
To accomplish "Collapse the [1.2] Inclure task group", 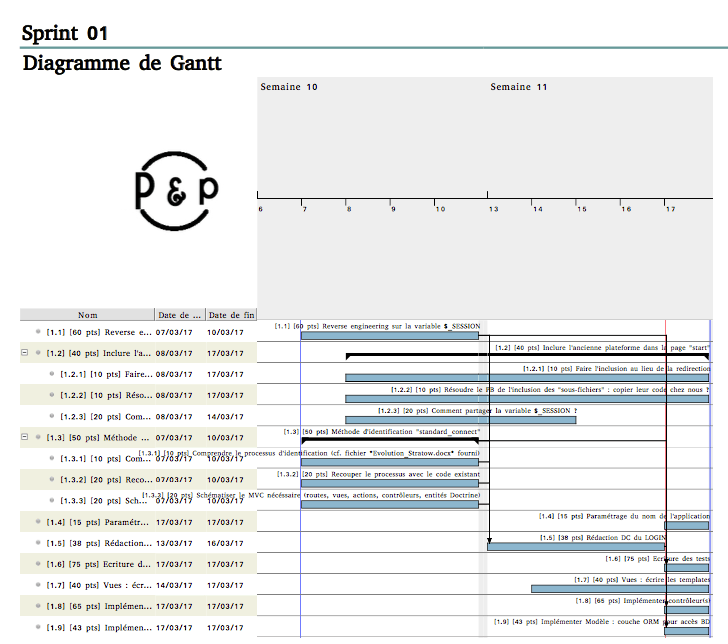I will [x=25, y=353].
